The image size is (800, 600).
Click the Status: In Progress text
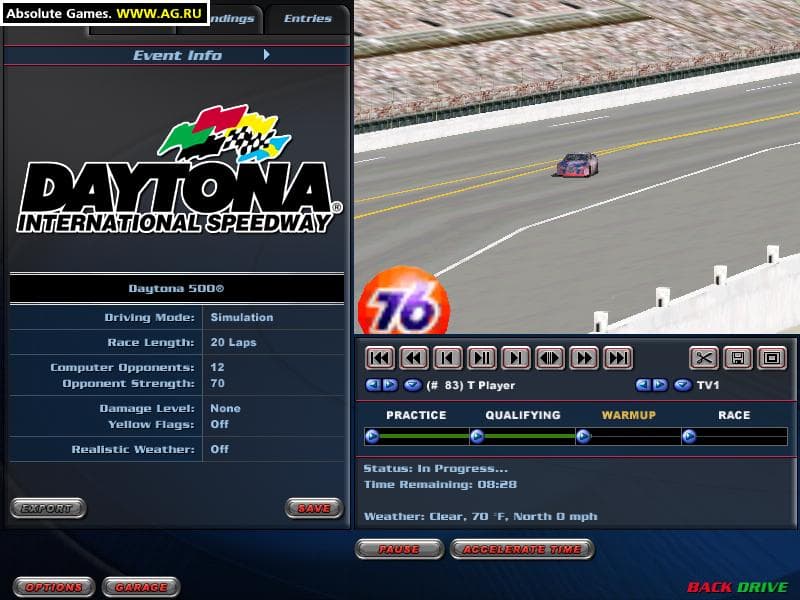436,468
